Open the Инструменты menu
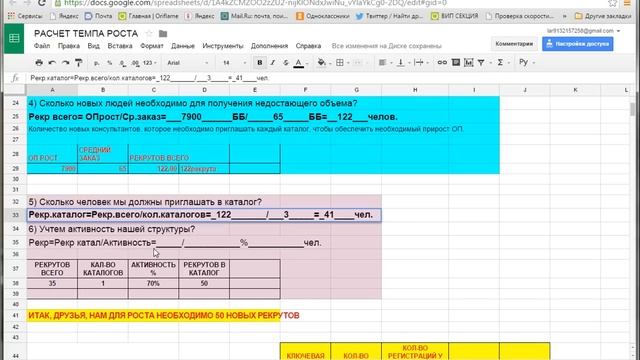Viewport: 640px width, 360px height. coord(223,46)
